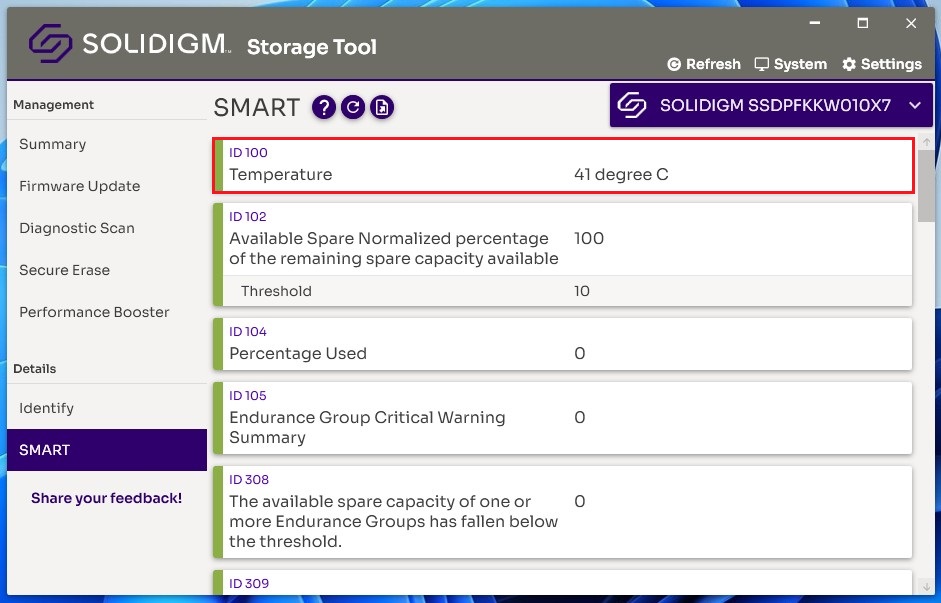This screenshot has height=603, width=941.
Task: Click the Refresh button in the header
Action: point(704,64)
